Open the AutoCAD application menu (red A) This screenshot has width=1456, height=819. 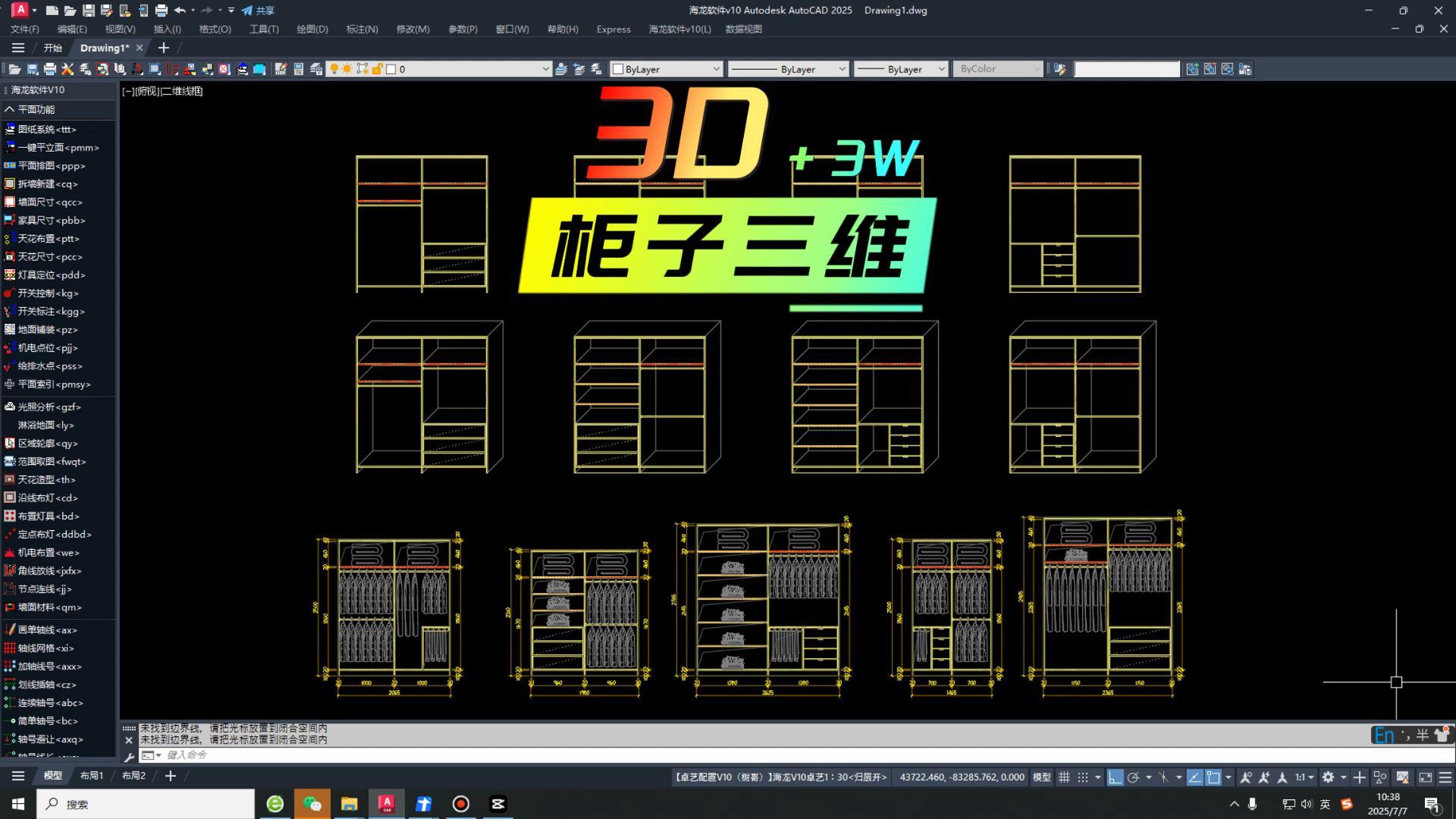(x=20, y=10)
